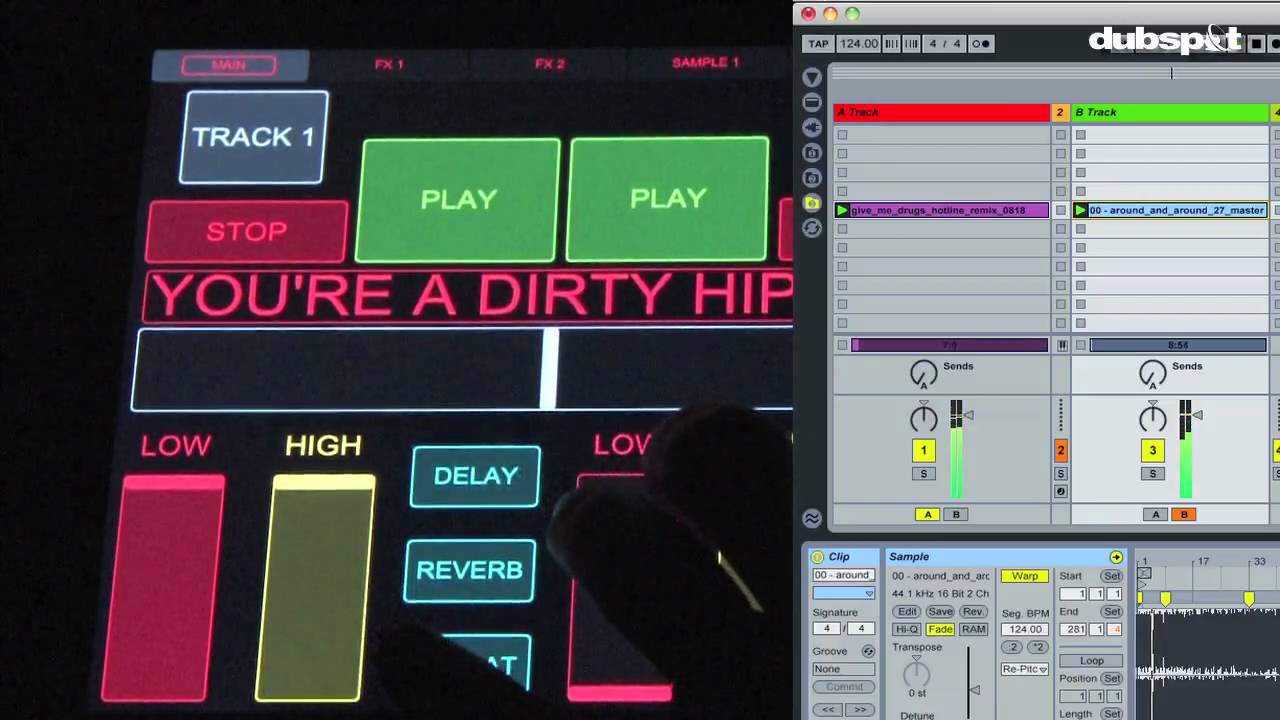Image resolution: width=1280 pixels, height=720 pixels.
Task: Open the Live Devices browser icon
Action: click(x=812, y=102)
